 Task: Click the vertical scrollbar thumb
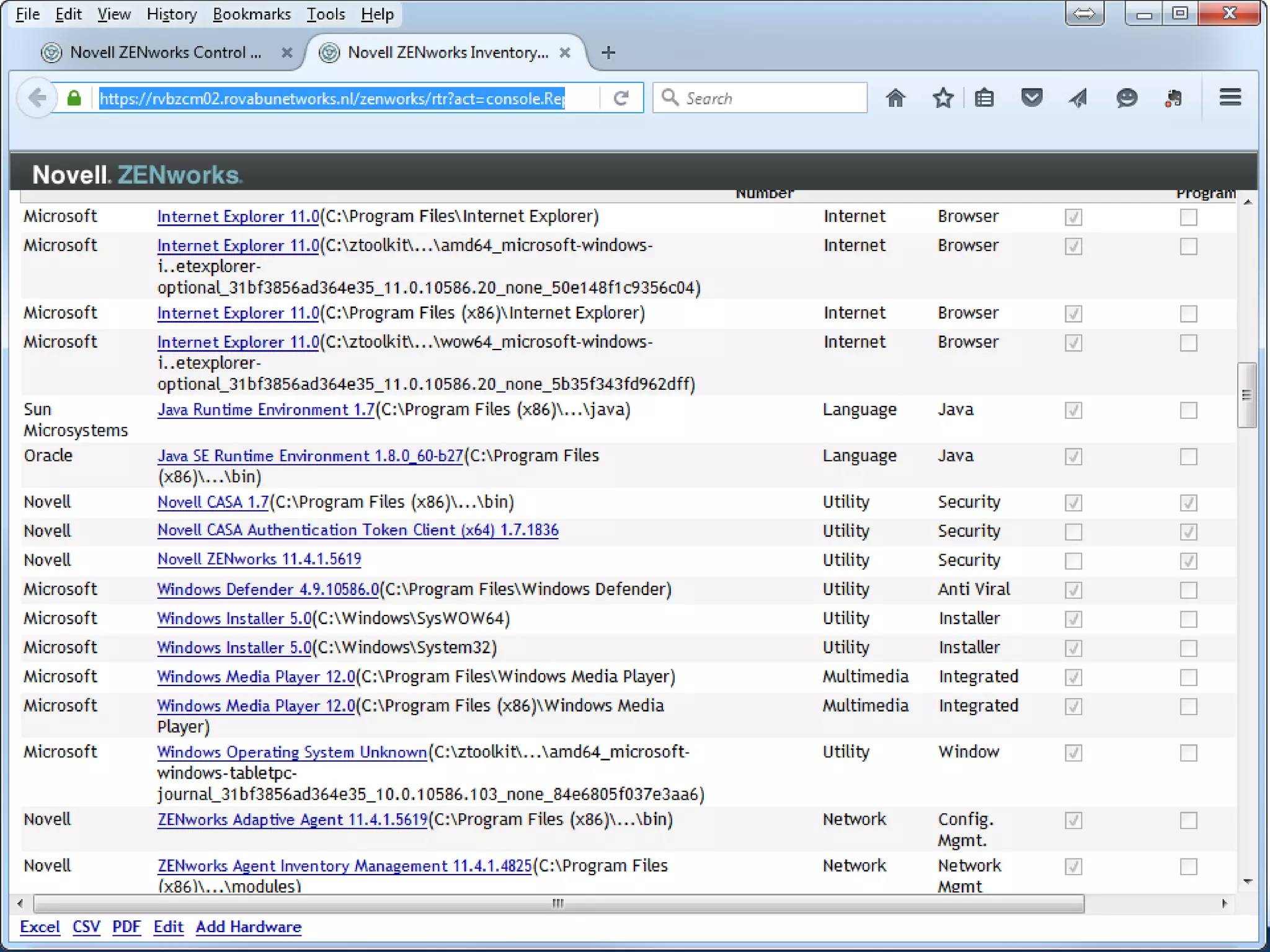coord(1246,395)
